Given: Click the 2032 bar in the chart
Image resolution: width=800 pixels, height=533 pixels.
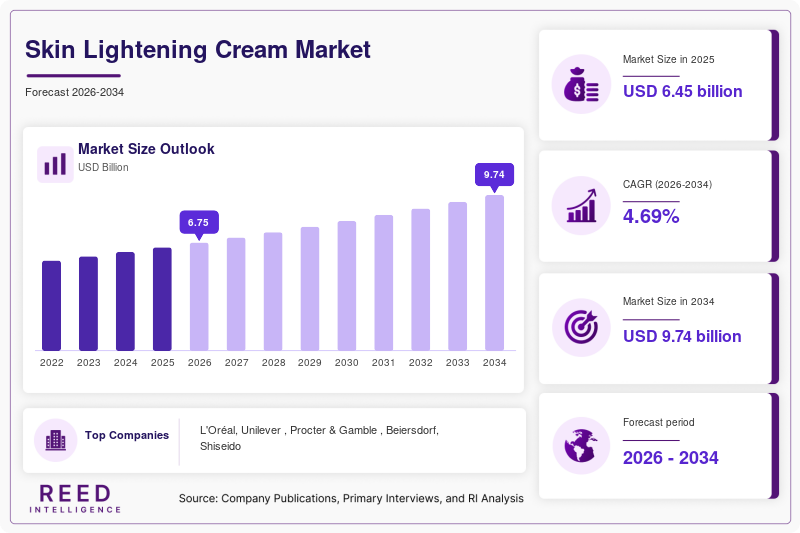Looking at the screenshot, I should point(420,280).
